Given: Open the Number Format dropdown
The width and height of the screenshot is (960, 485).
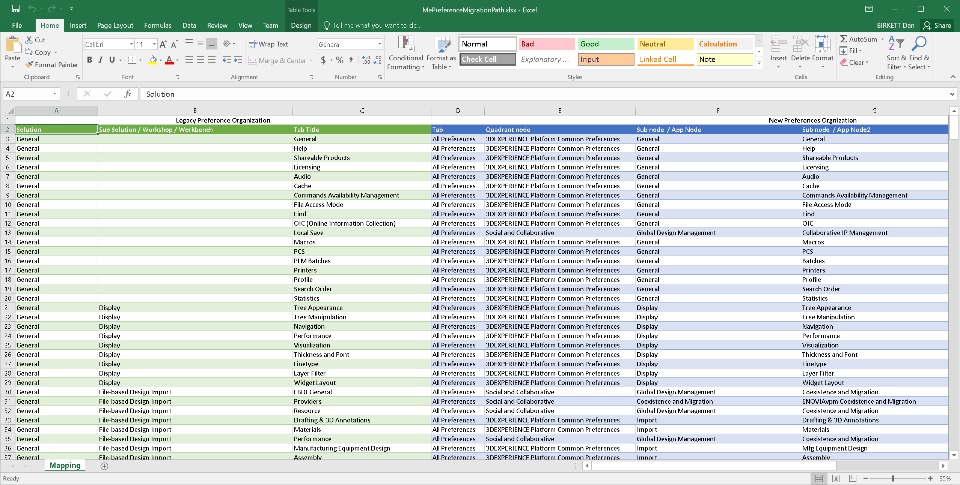Looking at the screenshot, I should pos(379,44).
